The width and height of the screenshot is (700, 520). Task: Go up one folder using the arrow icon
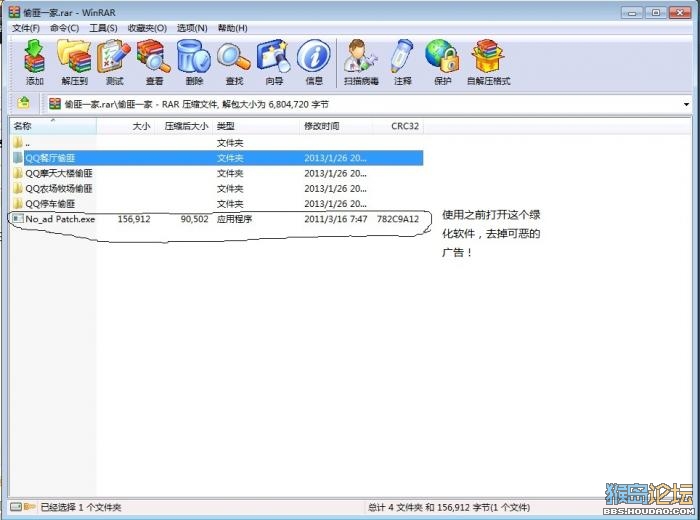[24, 103]
